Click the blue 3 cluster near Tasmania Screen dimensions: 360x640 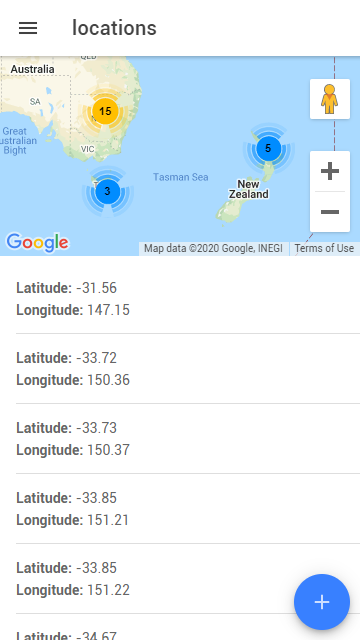[x=108, y=191]
